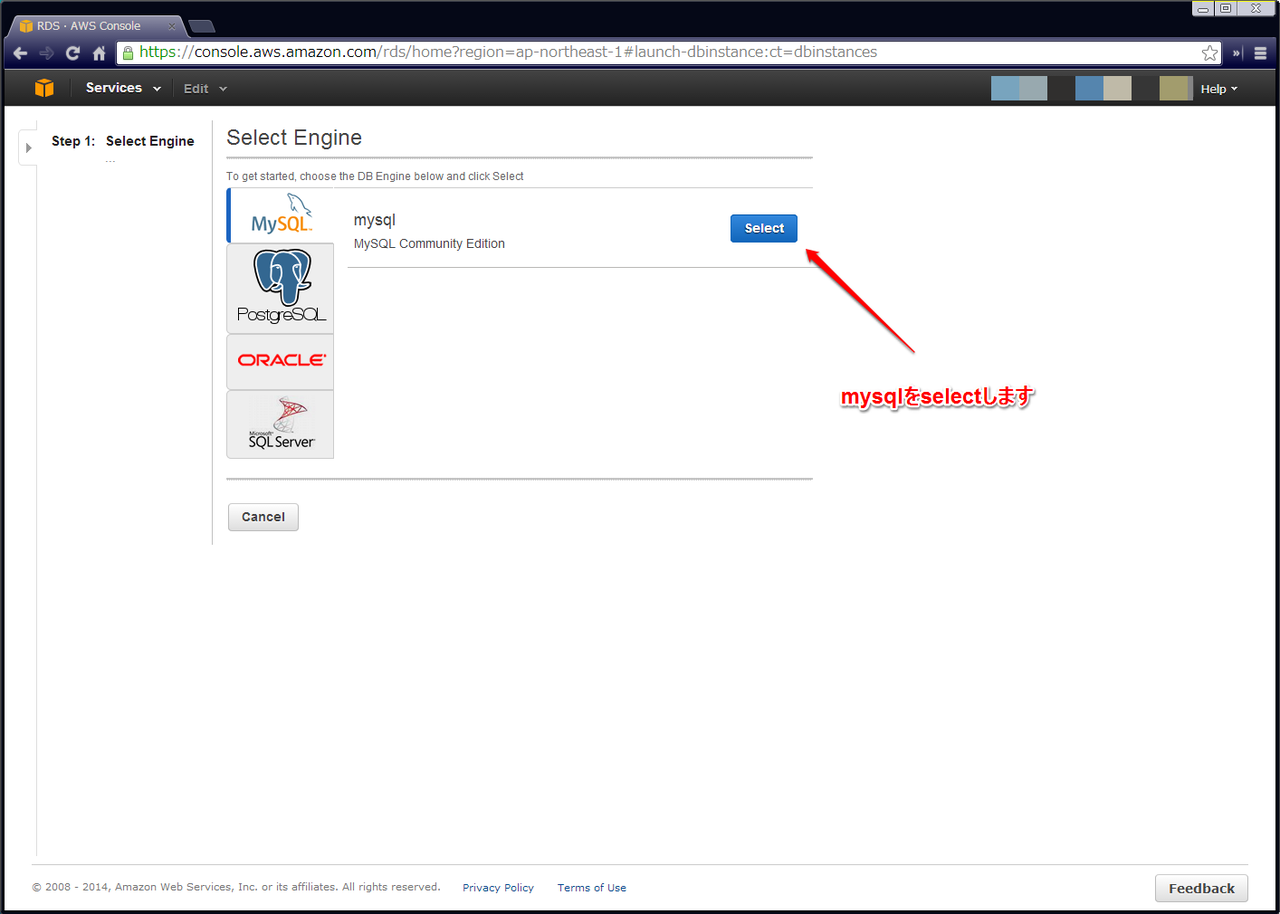Click the "Select Engine" page heading
The height and width of the screenshot is (914, 1280).
(x=294, y=138)
